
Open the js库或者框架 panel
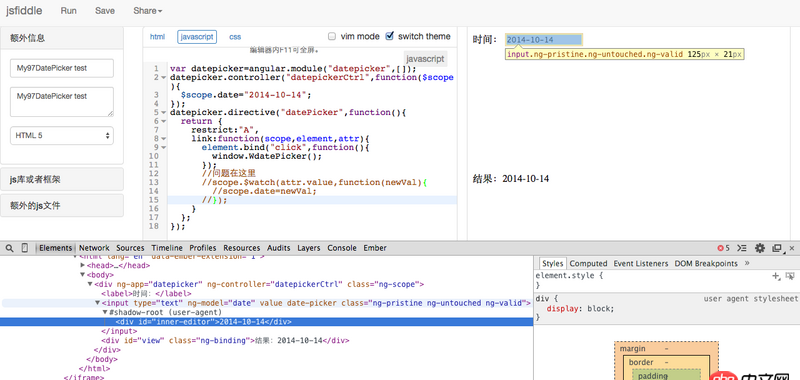click(x=62, y=180)
